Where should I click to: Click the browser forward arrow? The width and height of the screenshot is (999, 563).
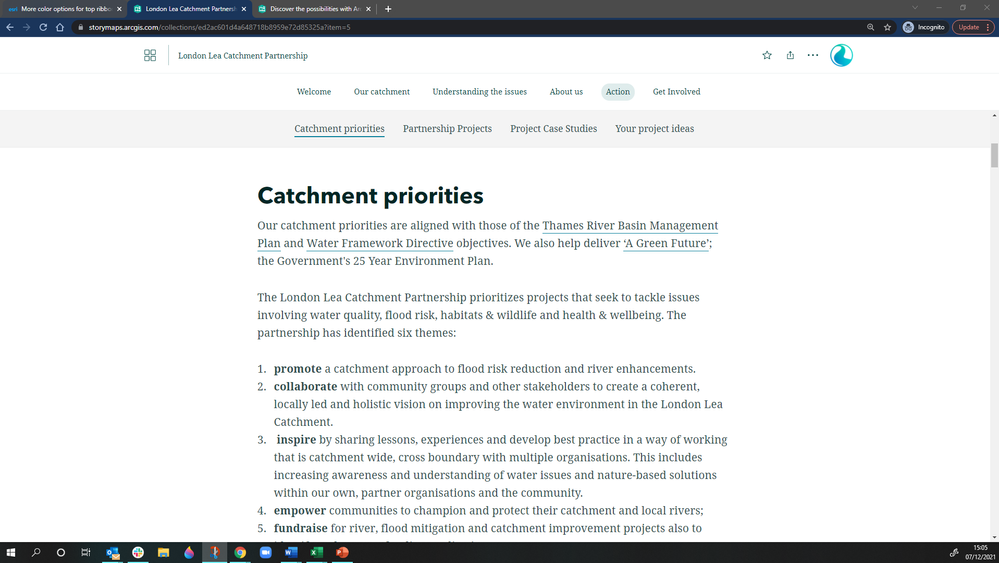(26, 27)
